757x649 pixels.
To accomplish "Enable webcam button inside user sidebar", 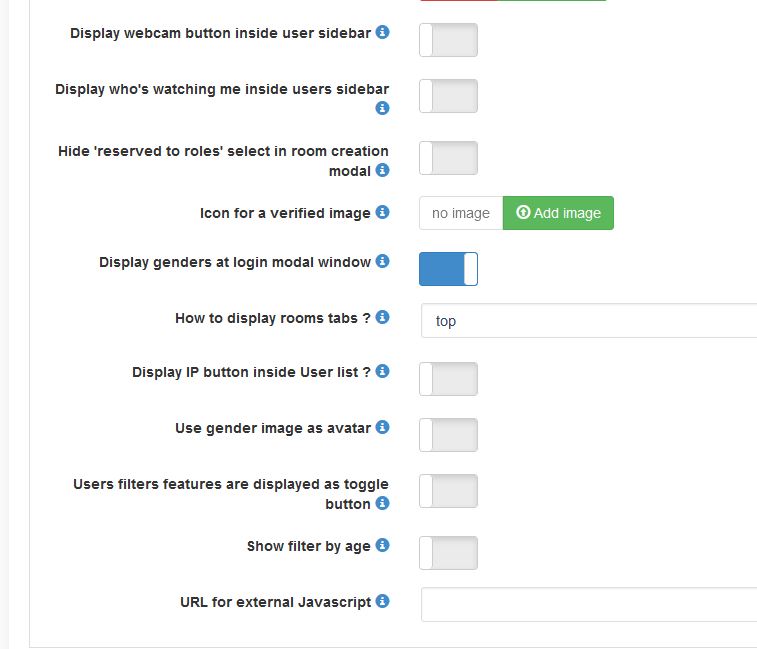I will tap(448, 40).
